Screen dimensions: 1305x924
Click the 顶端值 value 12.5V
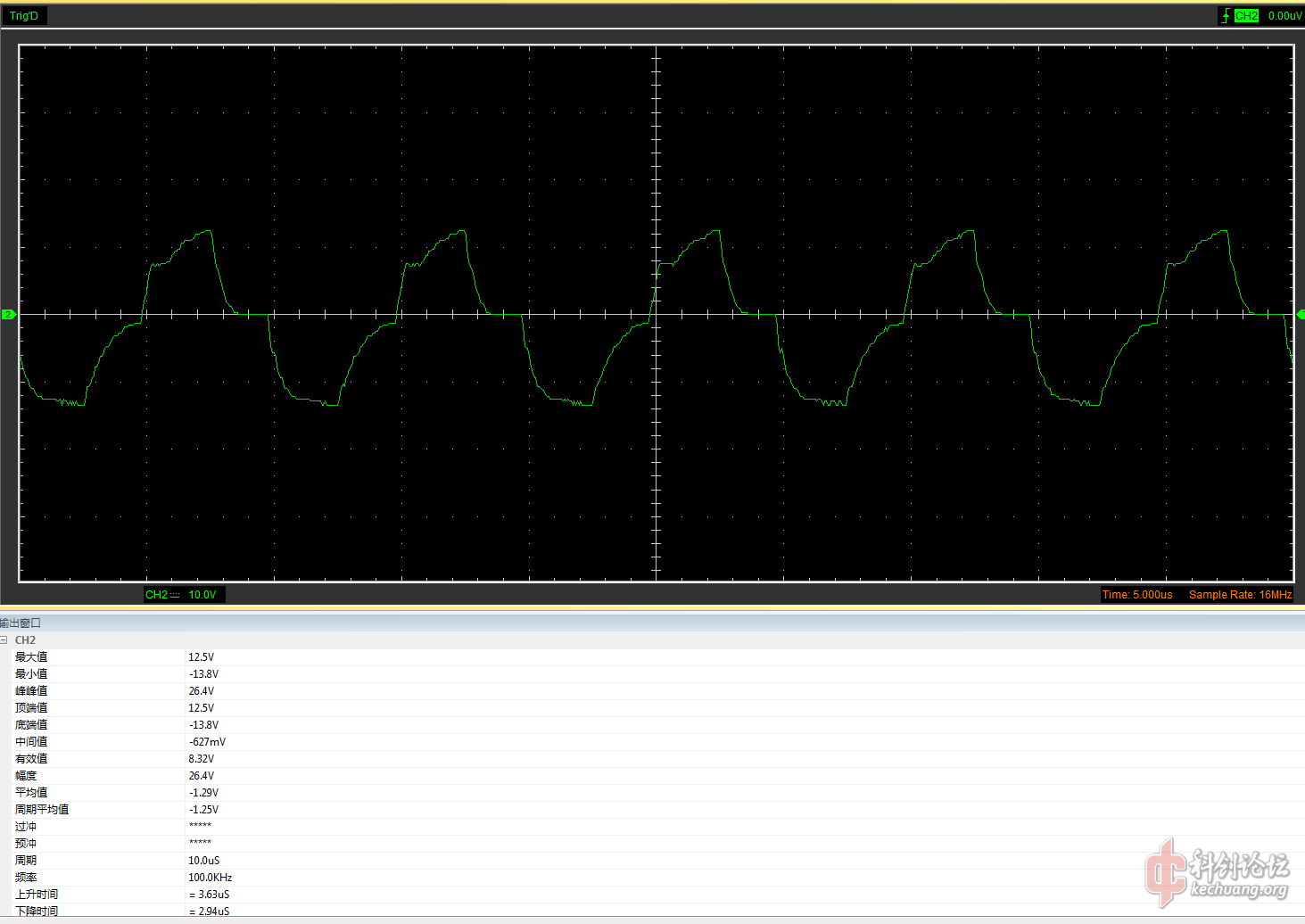201,708
